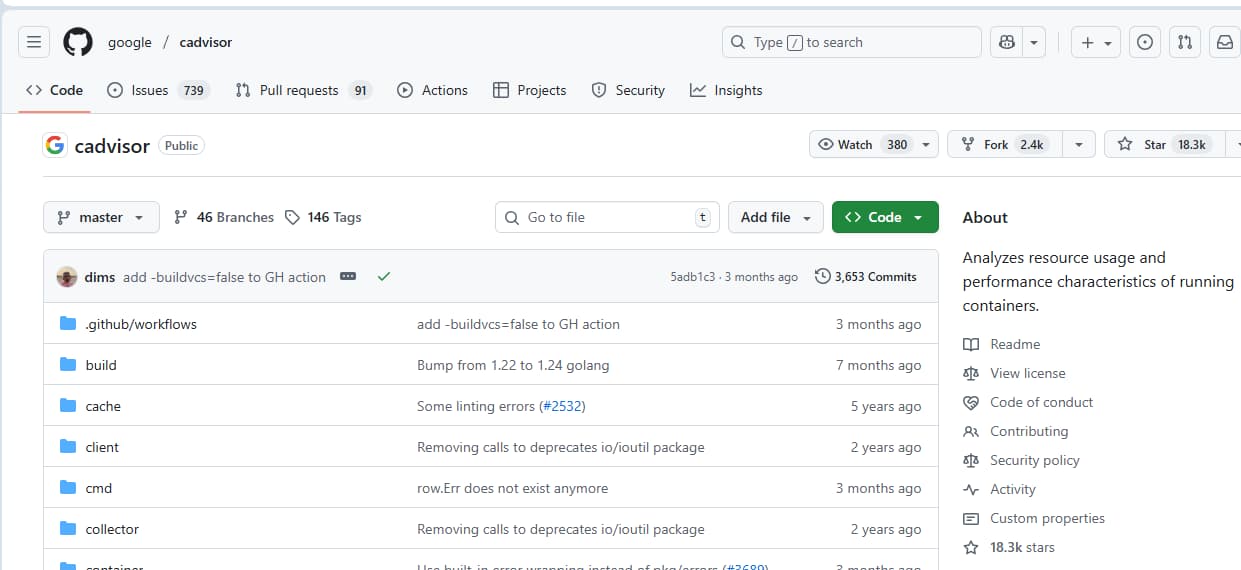Open the collector folder

point(112,529)
